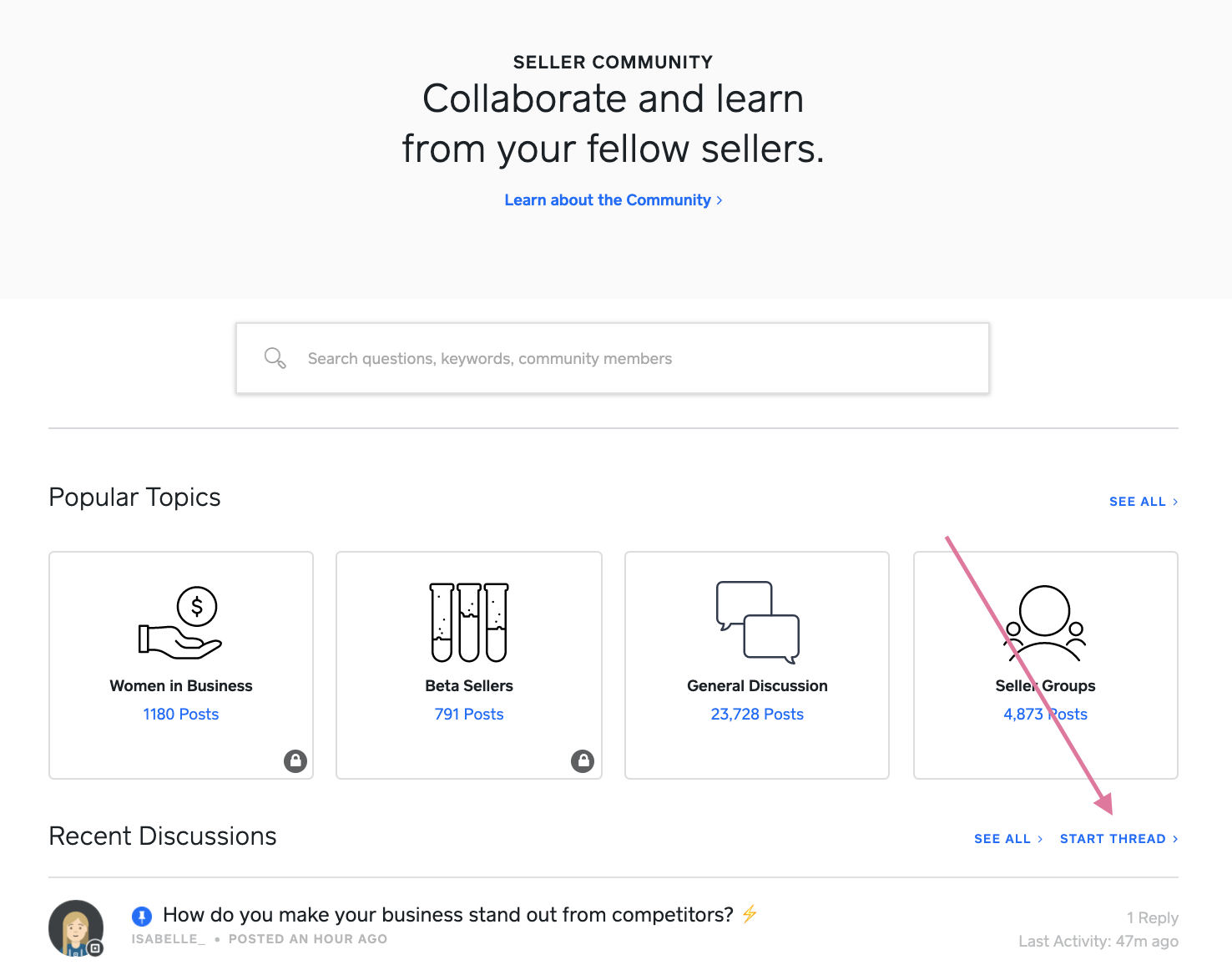
Task: Click the lock icon on Beta Sellers card
Action: coord(583,760)
